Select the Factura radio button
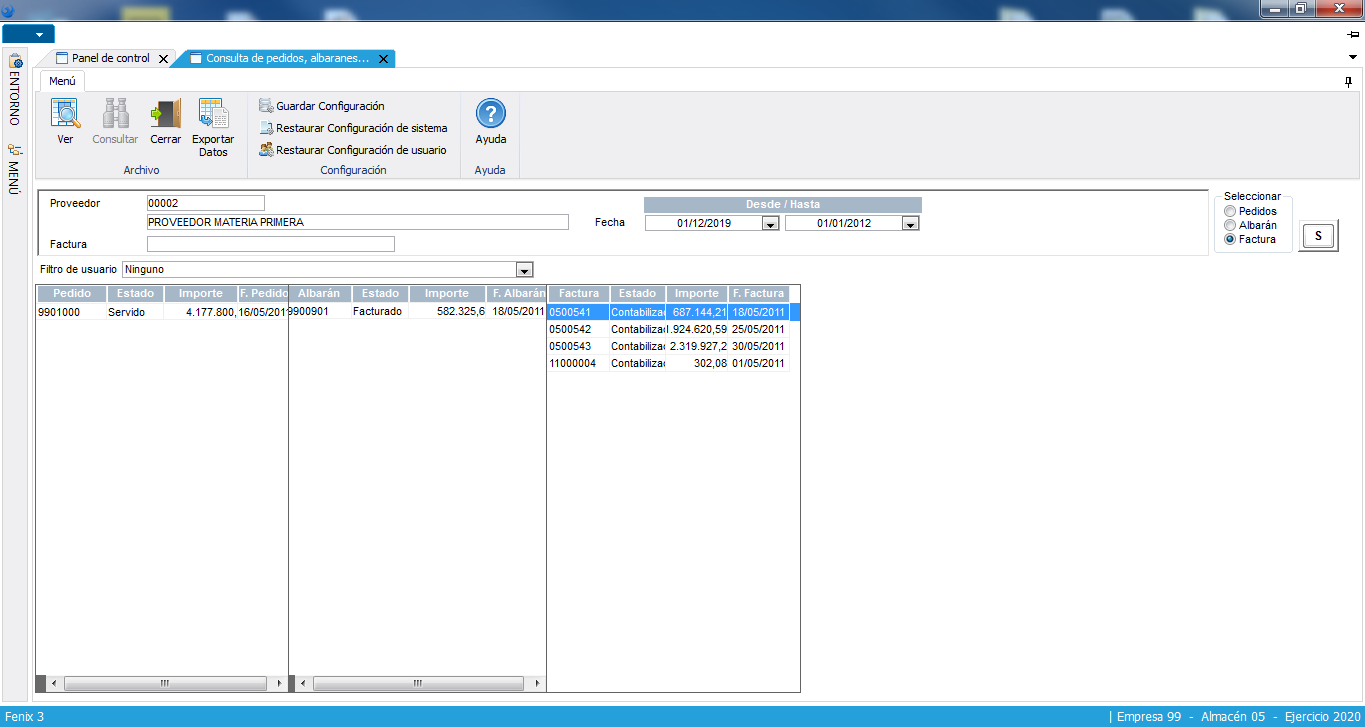The image size is (1365, 727). pyautogui.click(x=1230, y=240)
